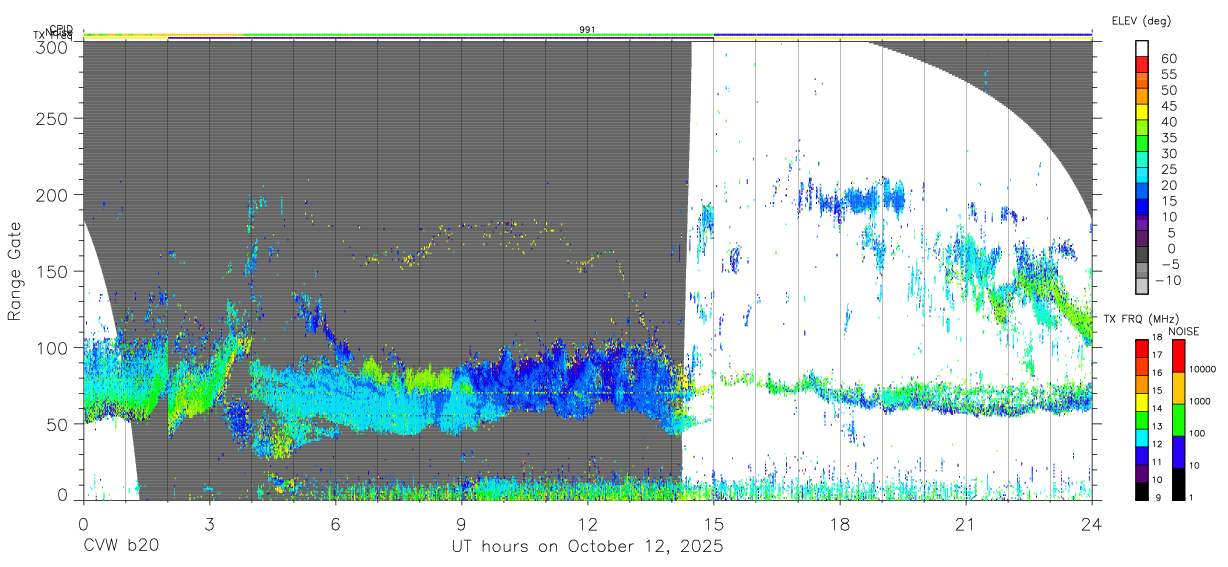Click the '-5' label on elevation scale
This screenshot has width=1228, height=567.
click(x=1170, y=264)
